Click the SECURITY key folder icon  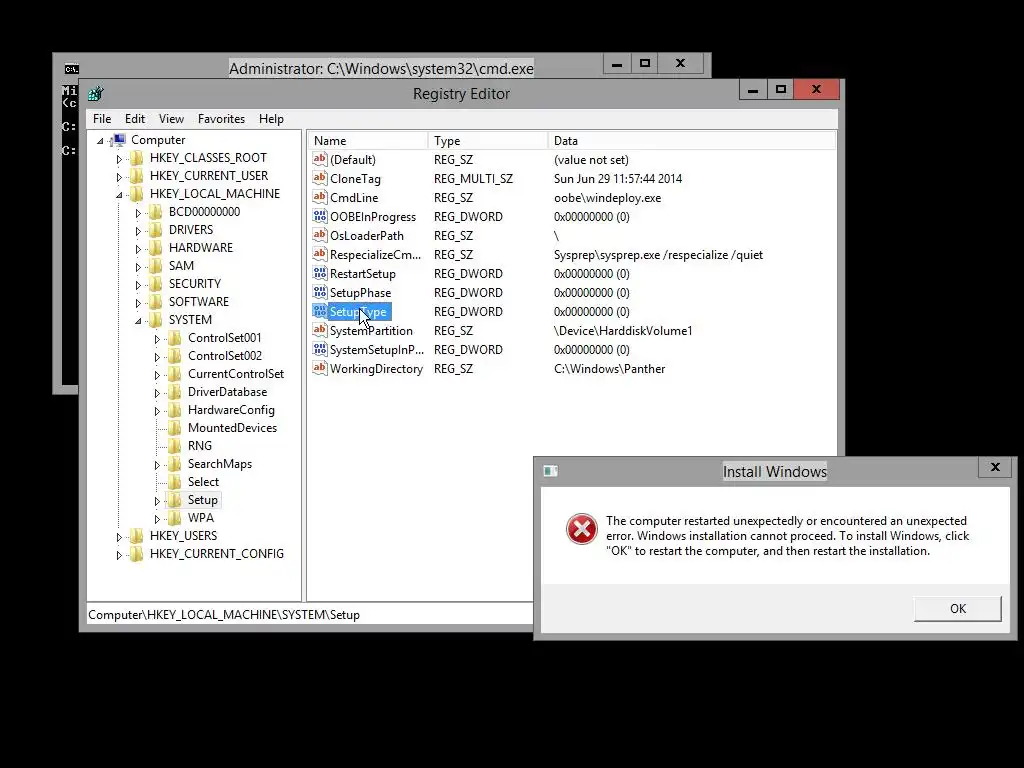[x=156, y=283]
